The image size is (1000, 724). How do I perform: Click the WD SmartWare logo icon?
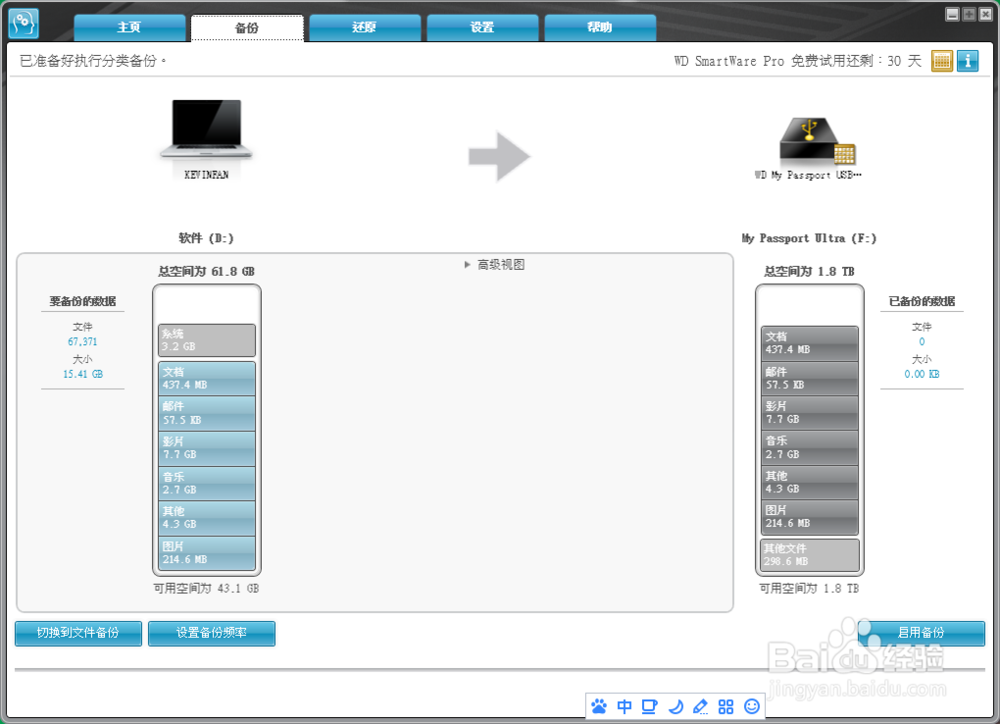coord(24,23)
